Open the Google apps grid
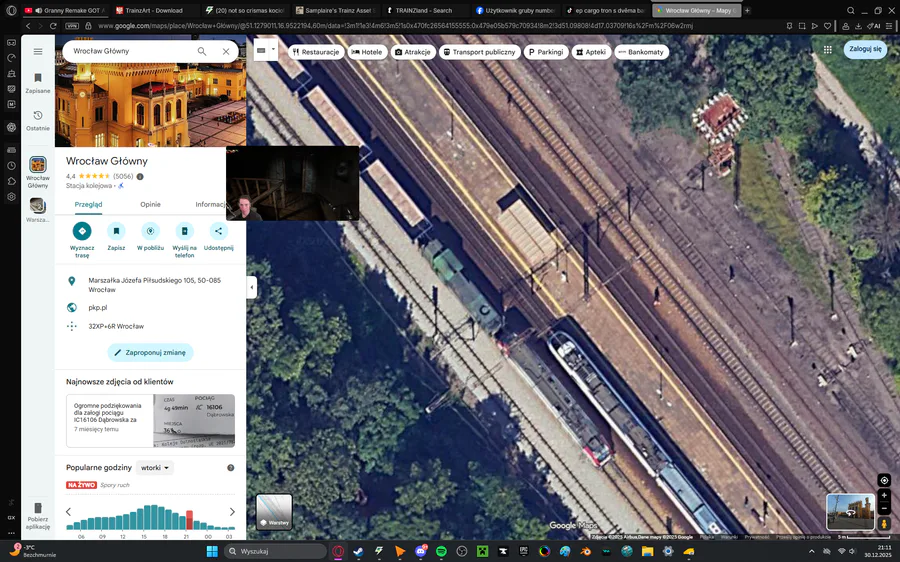 828,50
